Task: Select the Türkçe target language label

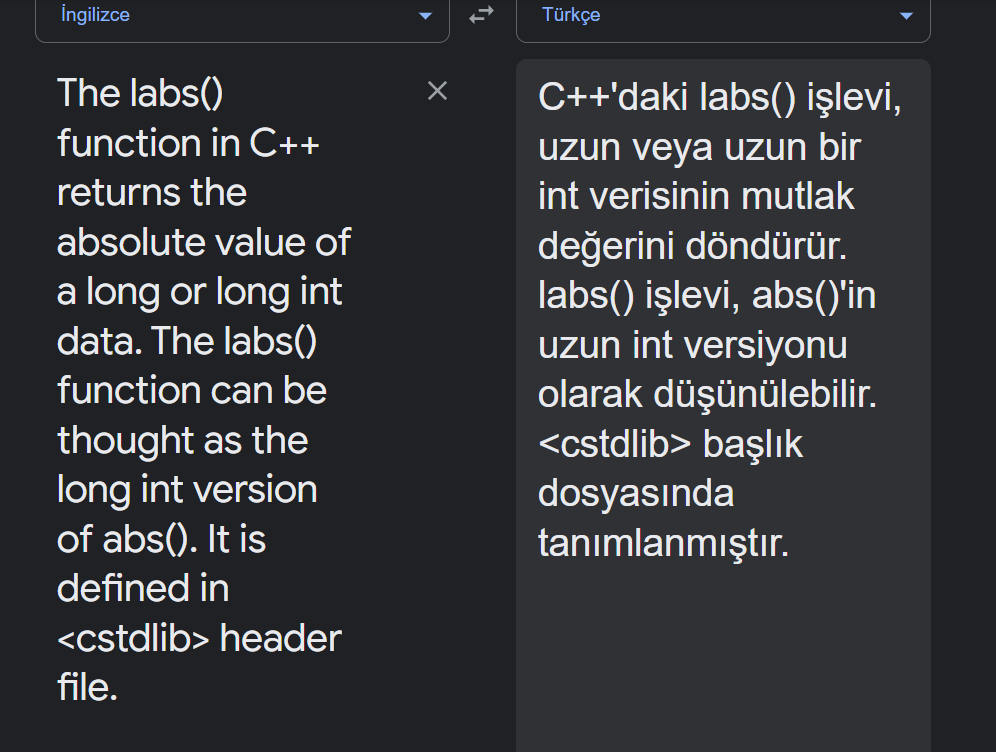Action: (571, 15)
